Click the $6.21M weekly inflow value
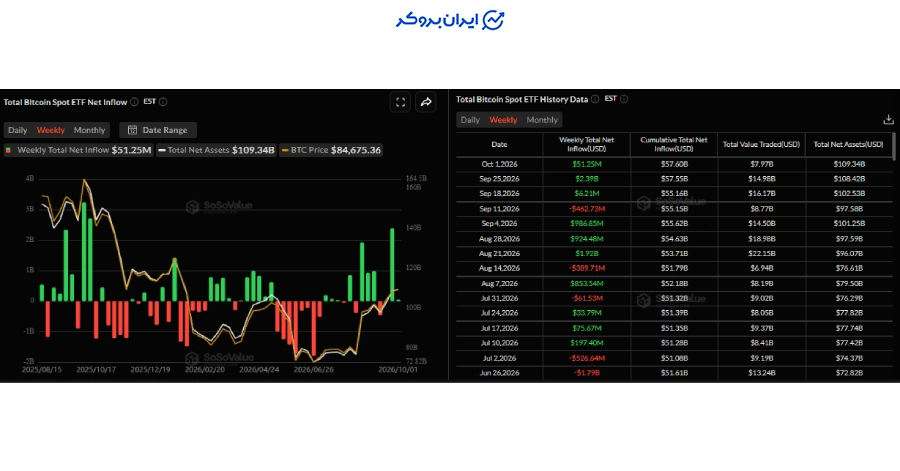Screen dimensions: 900x471 point(587,194)
